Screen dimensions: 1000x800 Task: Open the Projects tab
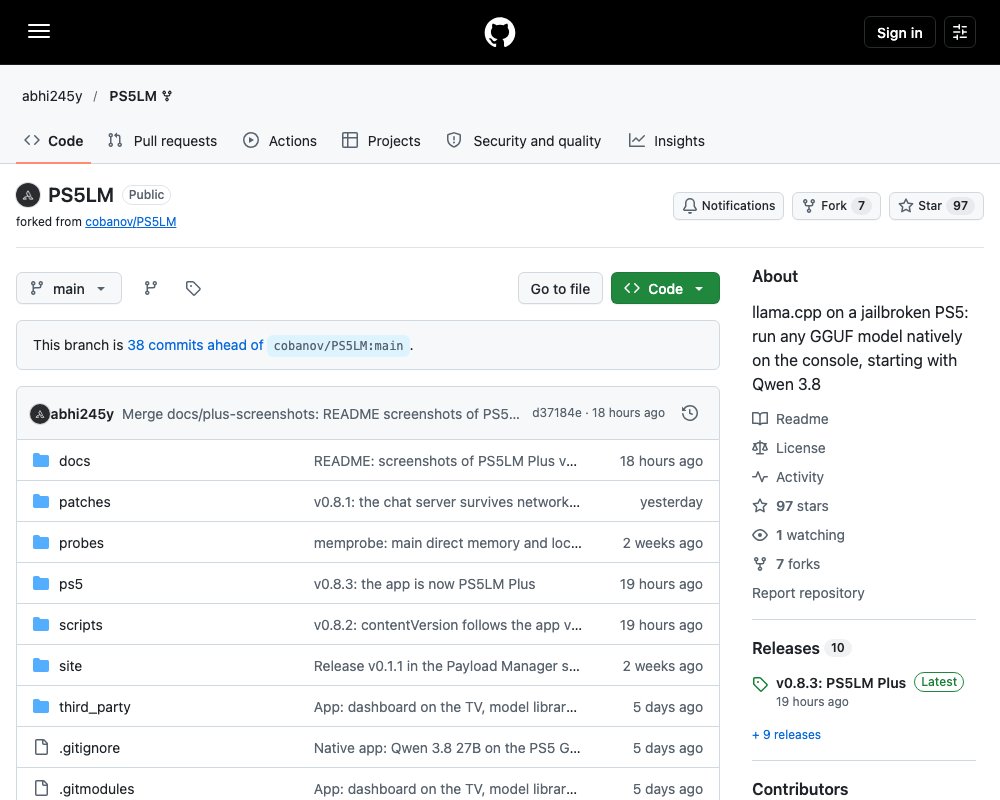(381, 141)
